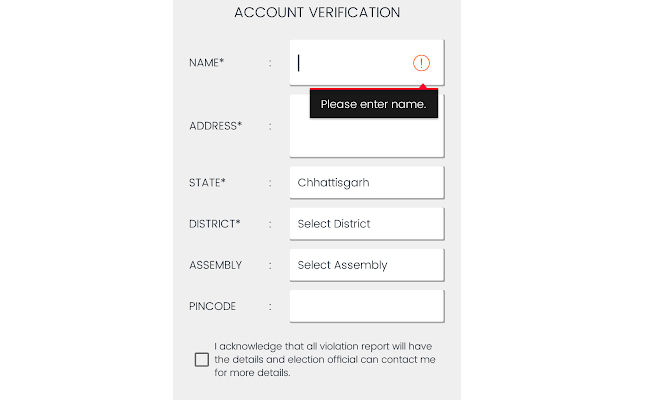
Task: Click the red pointer arrow above the tooltip
Action: point(421,88)
